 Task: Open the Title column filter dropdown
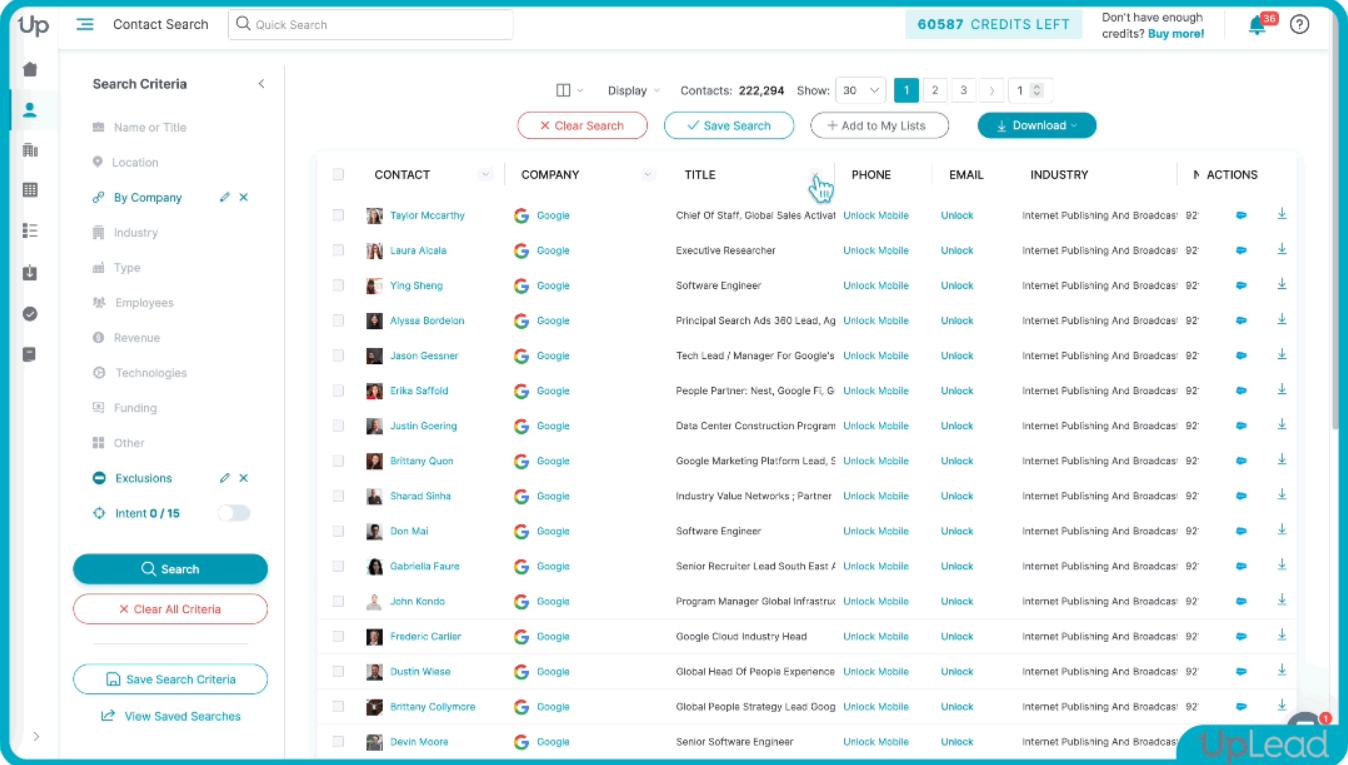tap(816, 174)
